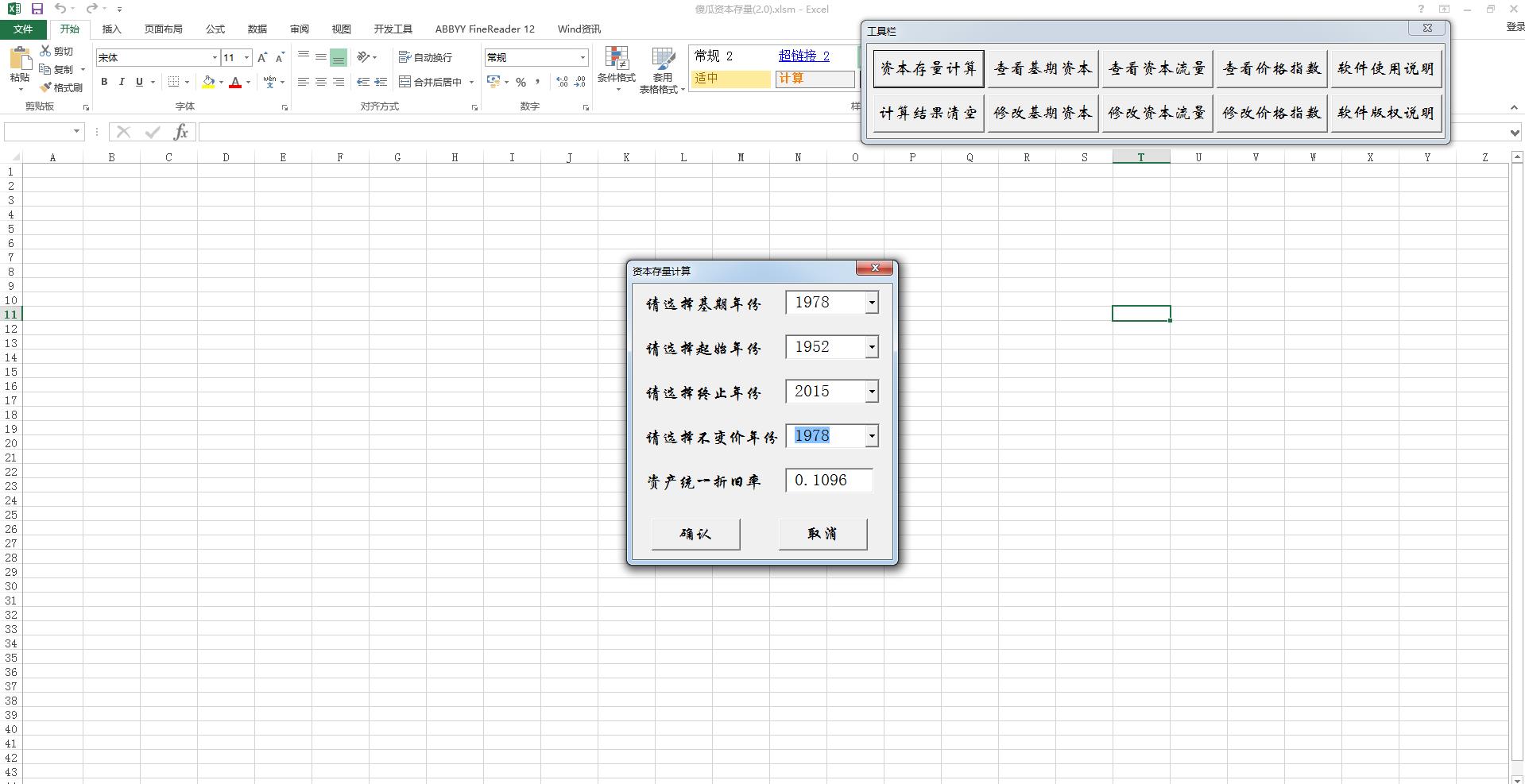Decrease font size with the smaller A
Screen dimensions: 1525x784
pos(280,57)
